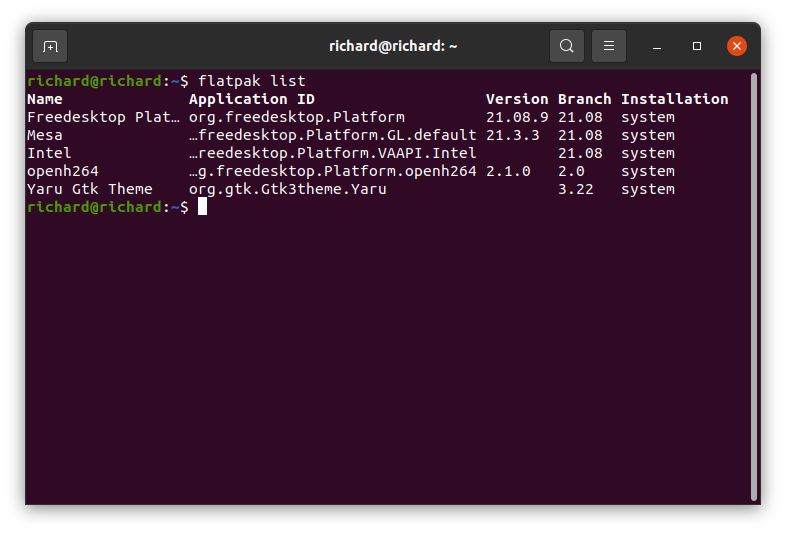Click the Version column header
This screenshot has width=786, height=533.
click(x=517, y=99)
